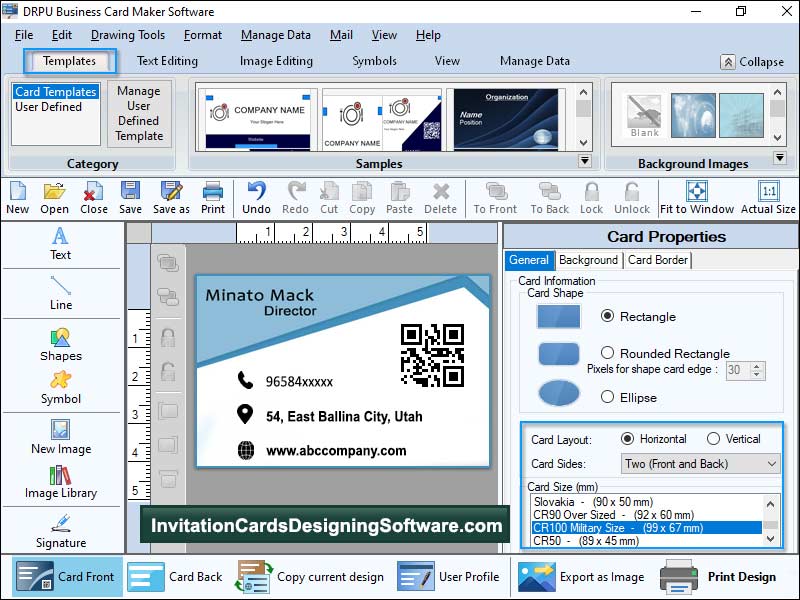Expand the Background Images gallery
This screenshot has width=800, height=600.
[x=781, y=157]
